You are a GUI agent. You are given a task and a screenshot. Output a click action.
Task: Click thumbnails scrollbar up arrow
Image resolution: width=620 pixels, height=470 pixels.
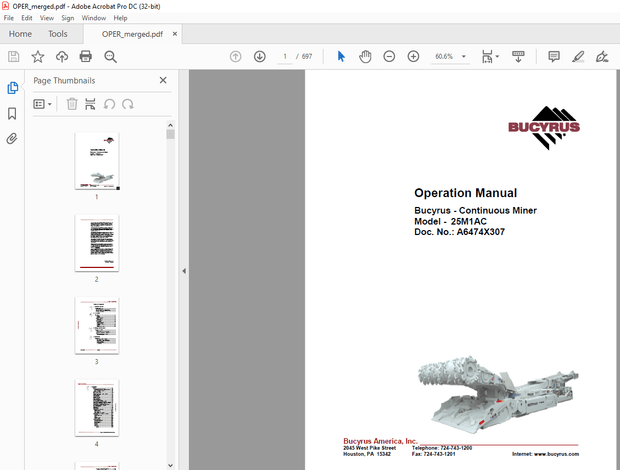(x=170, y=125)
